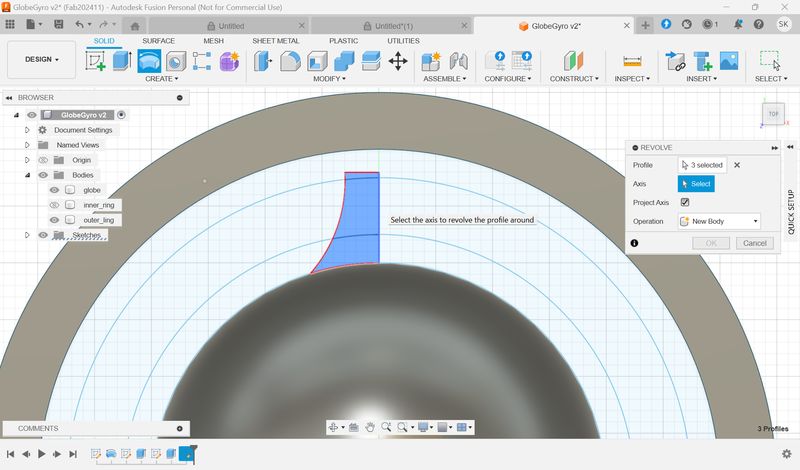Open the Data Panel grid icon

(10, 24)
